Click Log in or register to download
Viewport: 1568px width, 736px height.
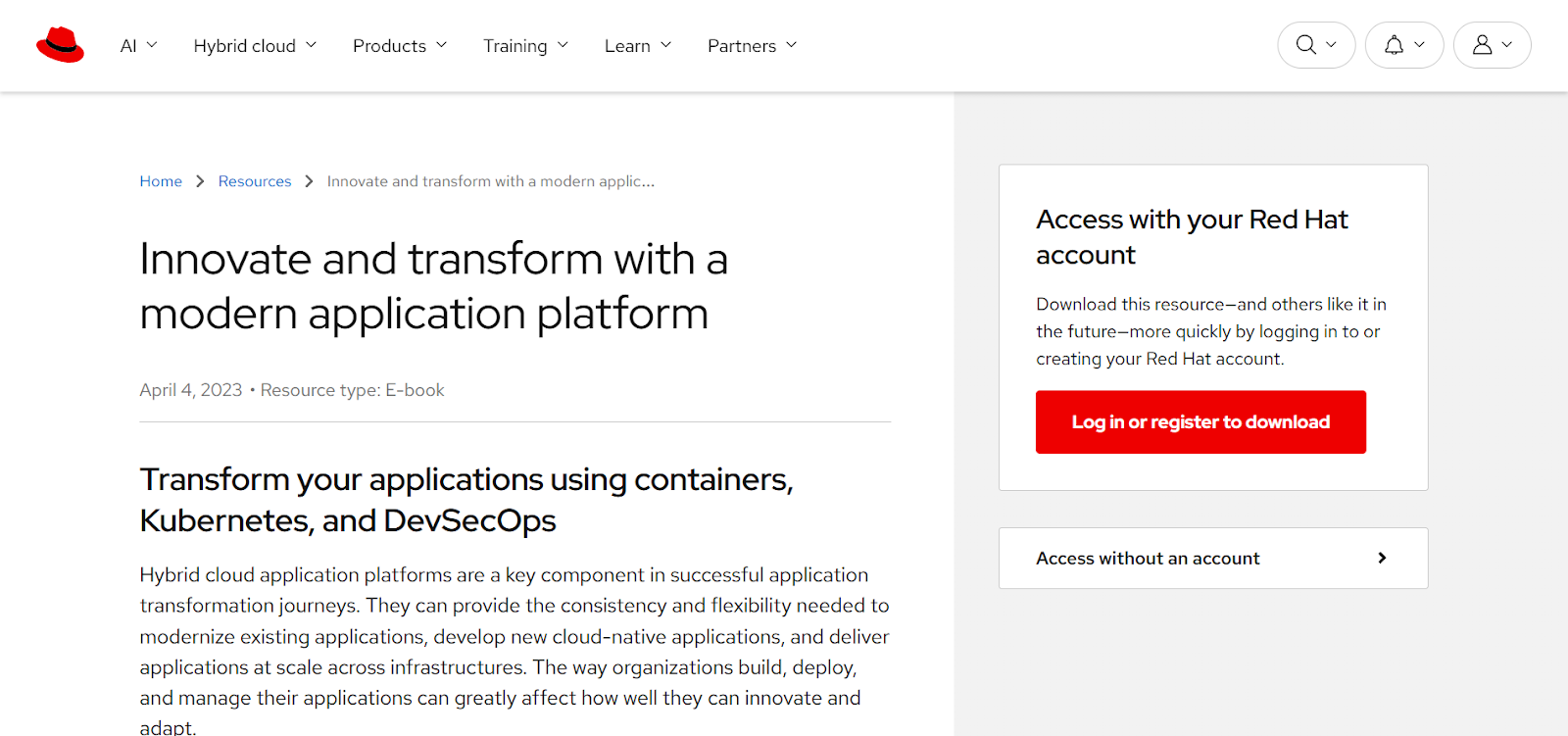[x=1200, y=422]
